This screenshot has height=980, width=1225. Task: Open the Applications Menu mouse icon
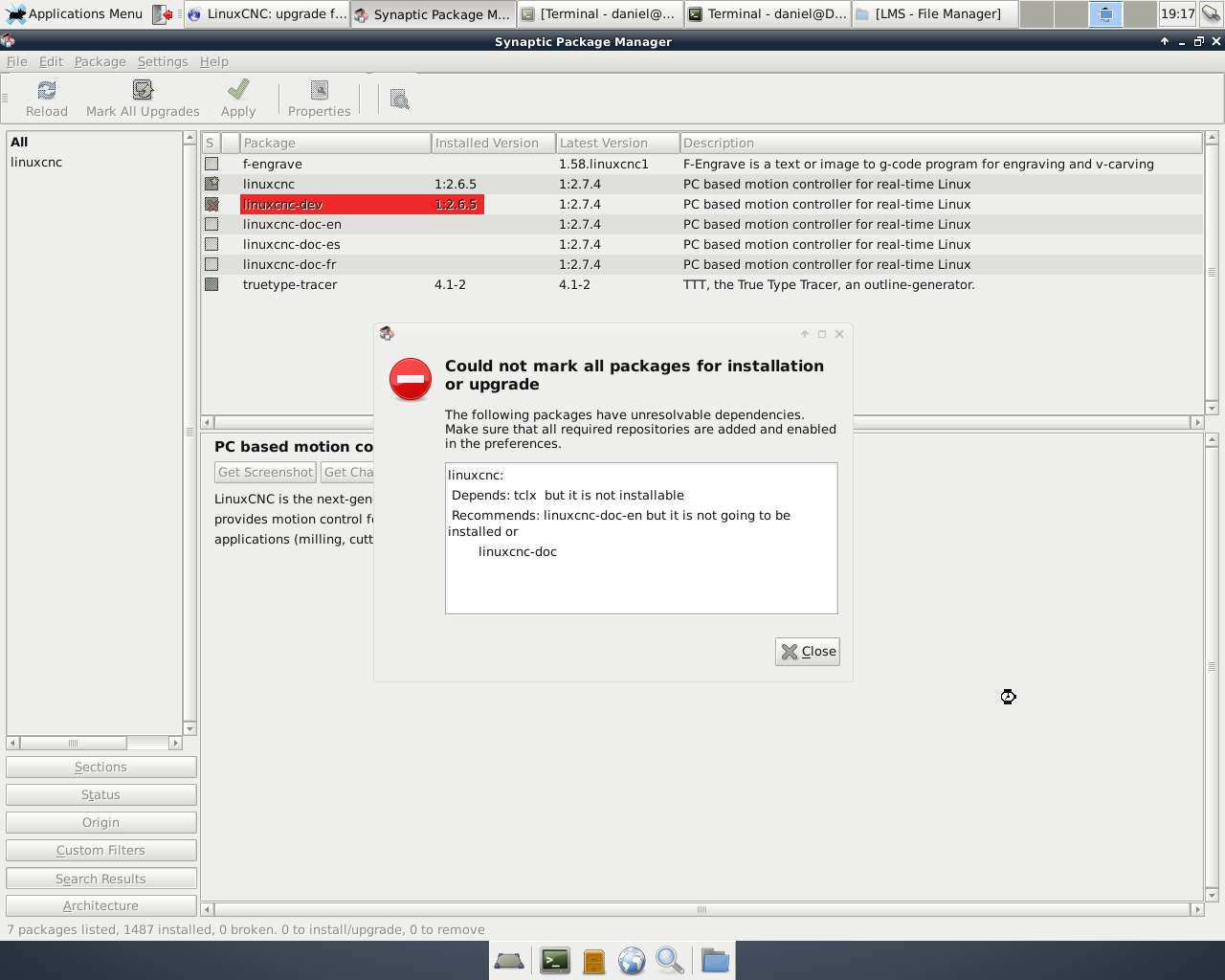tap(16, 14)
